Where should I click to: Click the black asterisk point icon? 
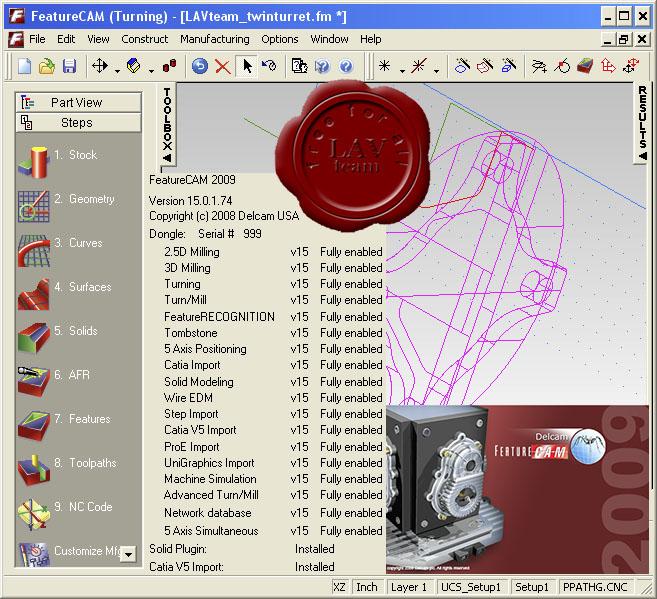click(x=384, y=66)
